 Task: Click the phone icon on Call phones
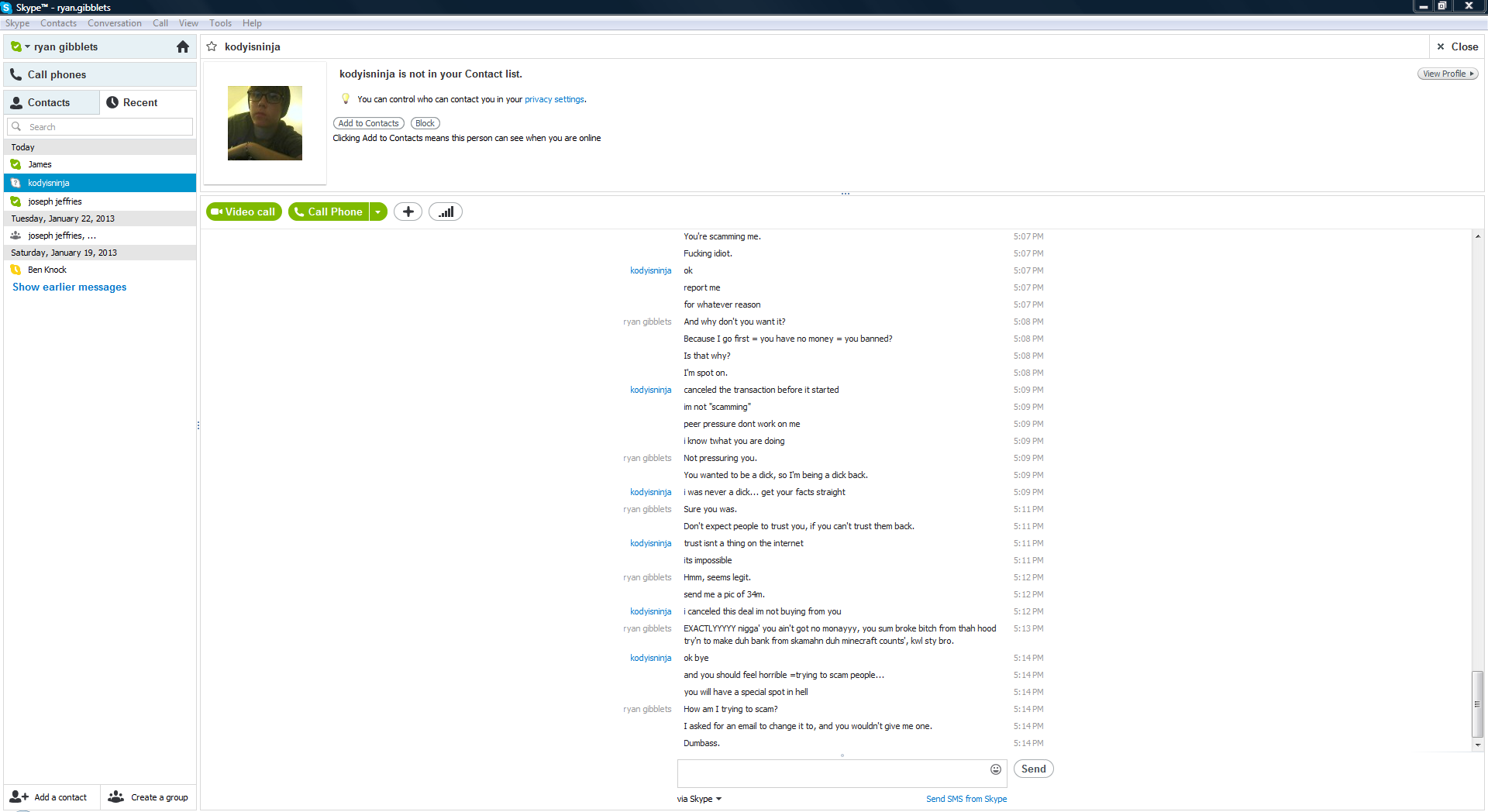[15, 74]
